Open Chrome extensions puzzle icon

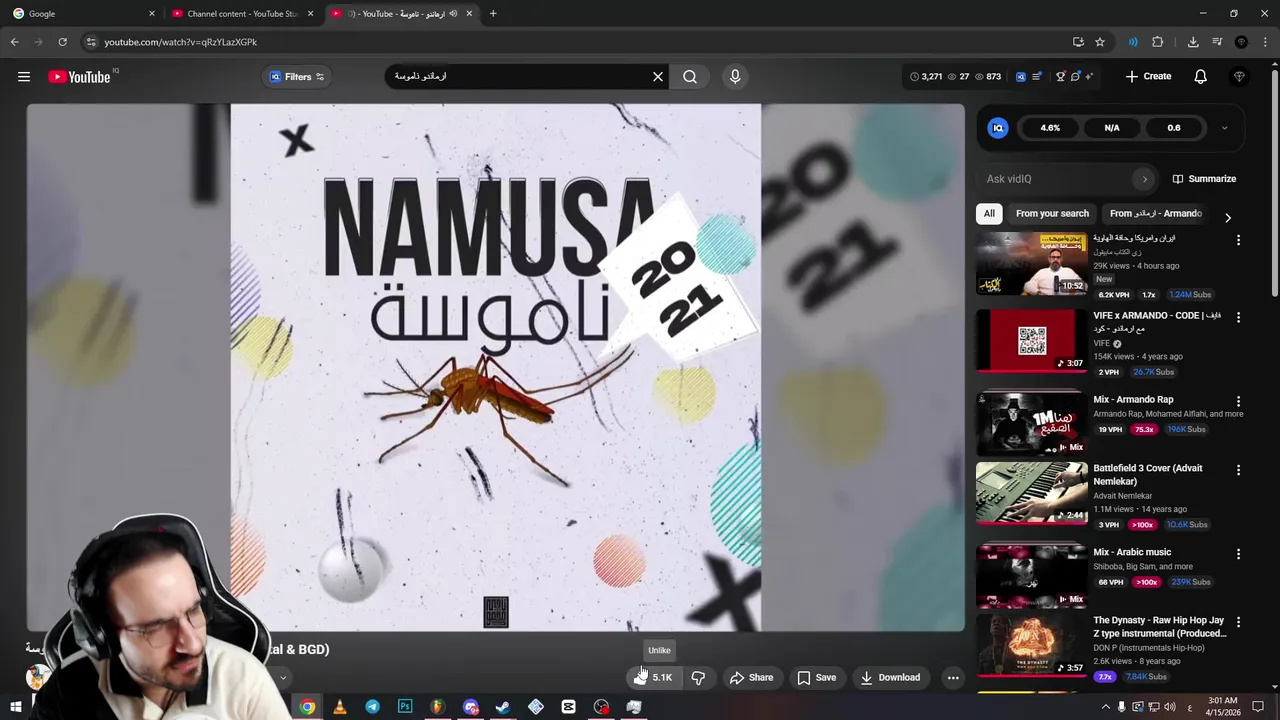point(1158,42)
